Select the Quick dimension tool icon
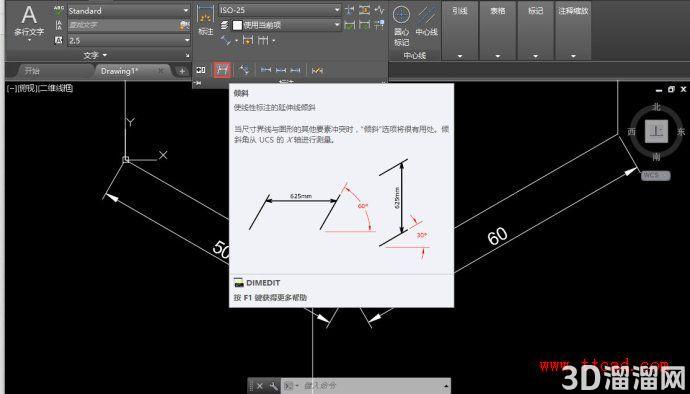 (248, 41)
